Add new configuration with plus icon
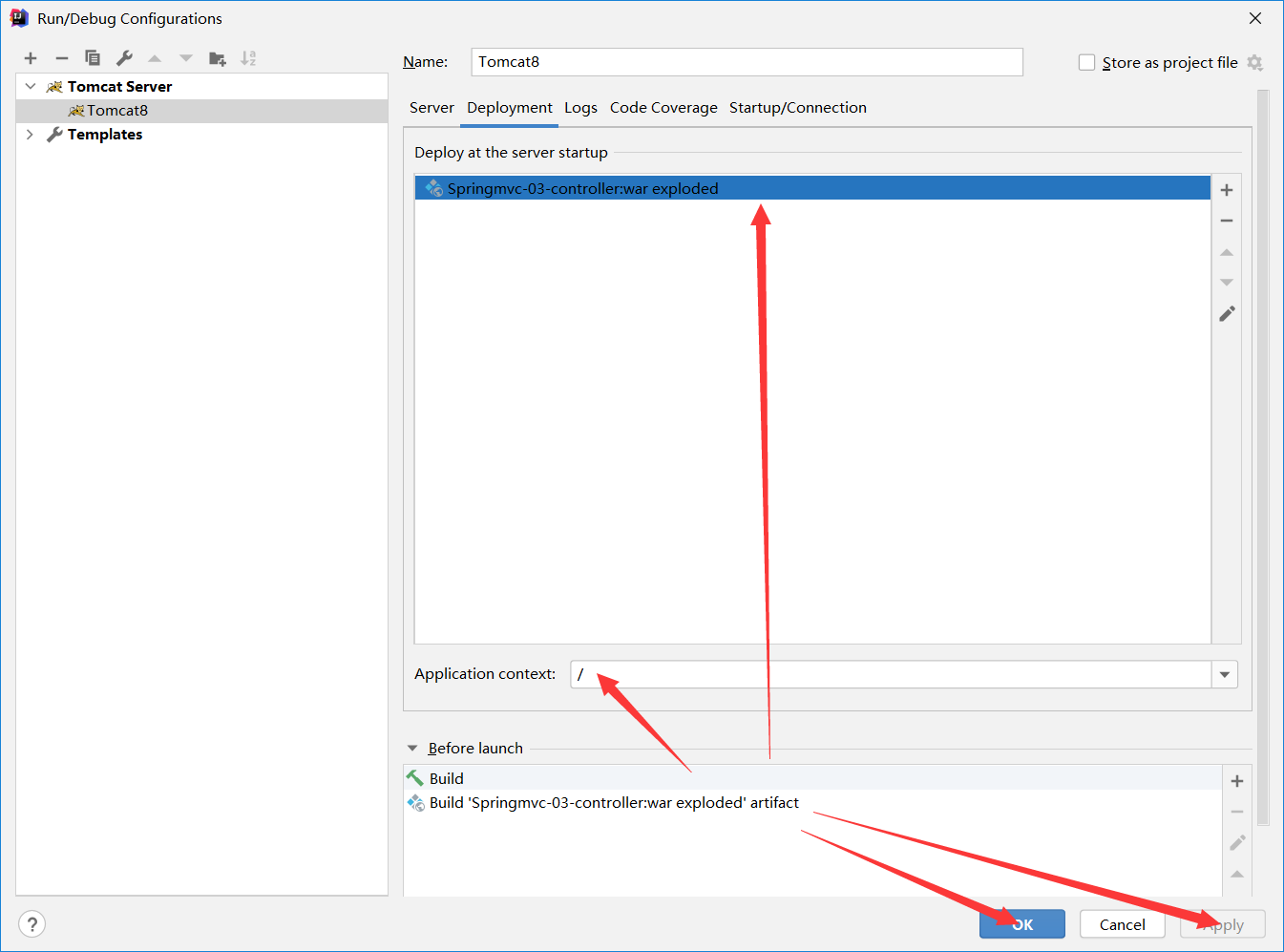1284x952 pixels. 31,58
